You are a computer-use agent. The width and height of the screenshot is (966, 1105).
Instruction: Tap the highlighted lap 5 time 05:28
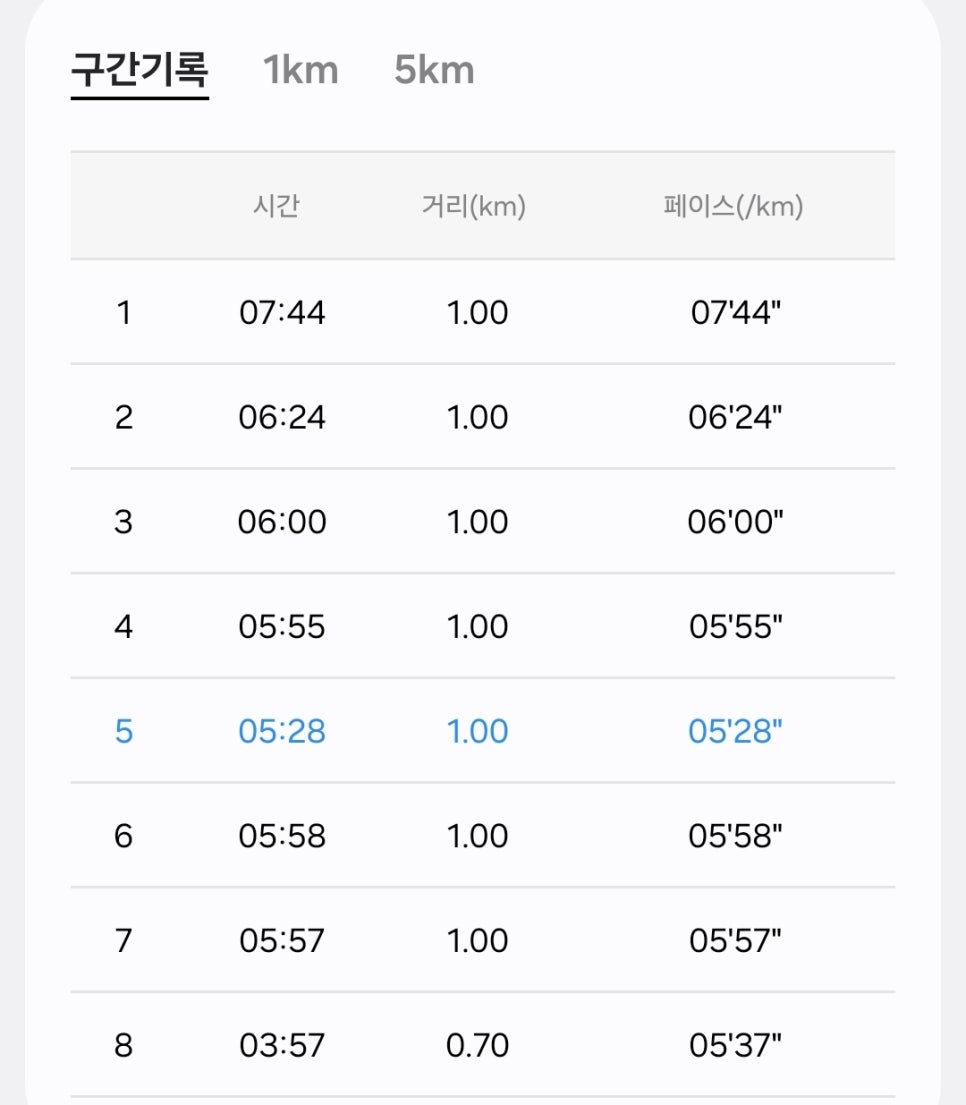(282, 731)
